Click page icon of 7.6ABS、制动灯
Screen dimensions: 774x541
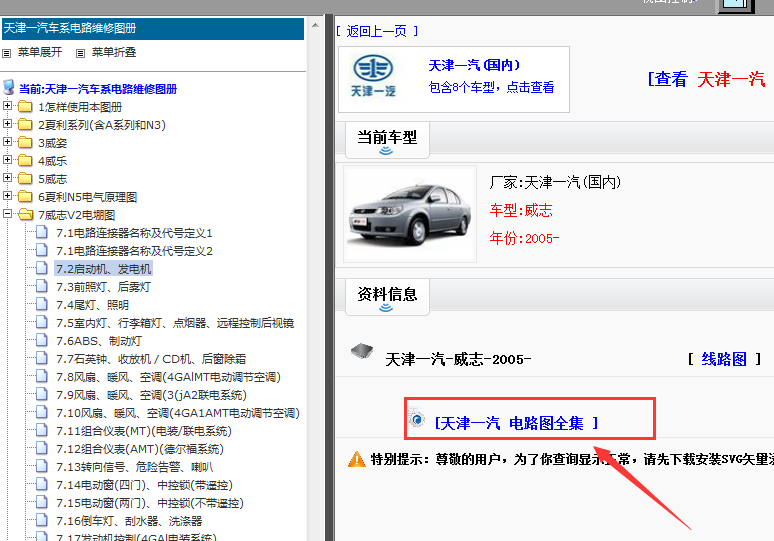click(x=42, y=340)
